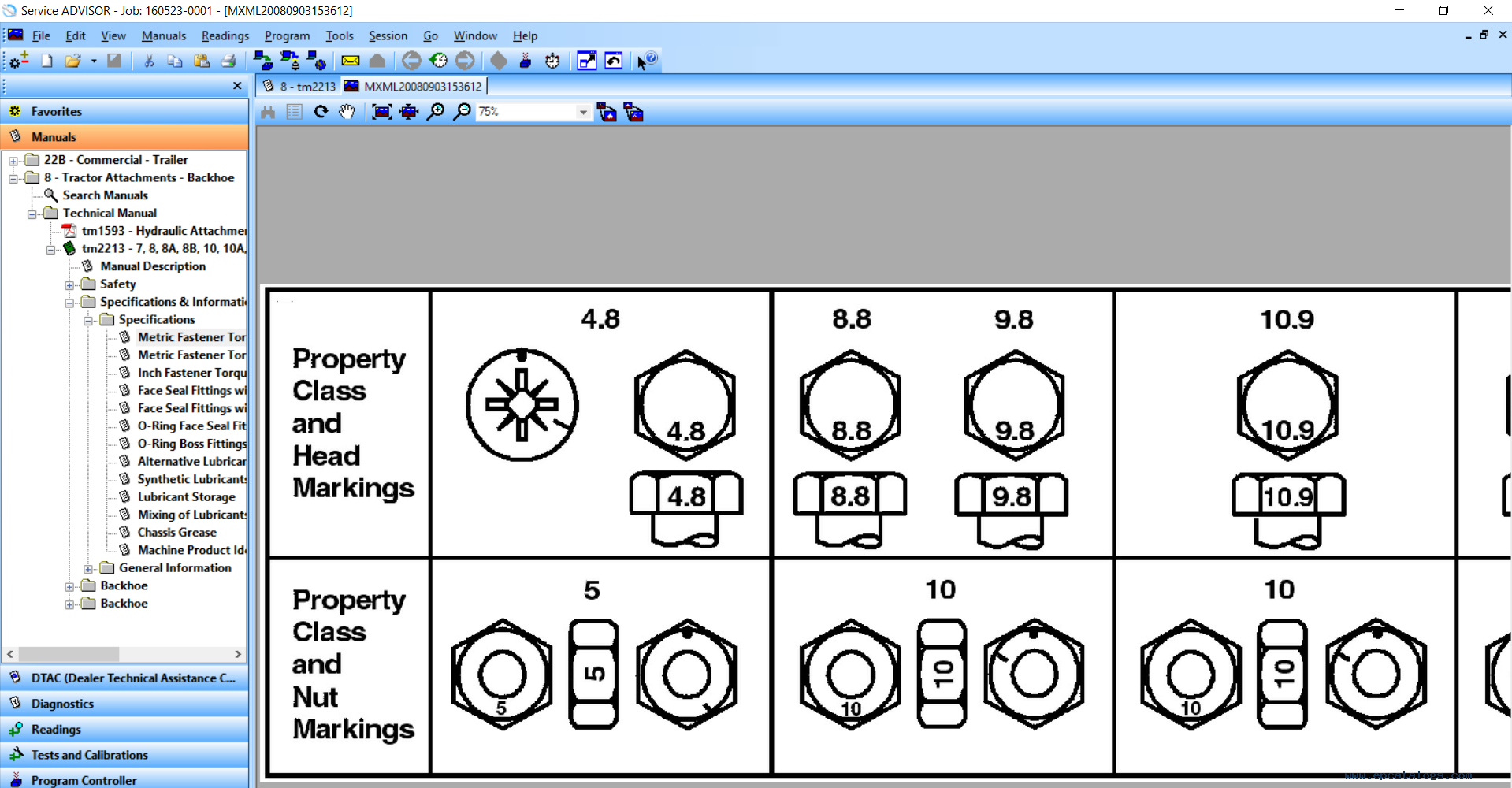The width and height of the screenshot is (1512, 788).
Task: Select Chassis Grease in the tree
Action: [x=176, y=533]
